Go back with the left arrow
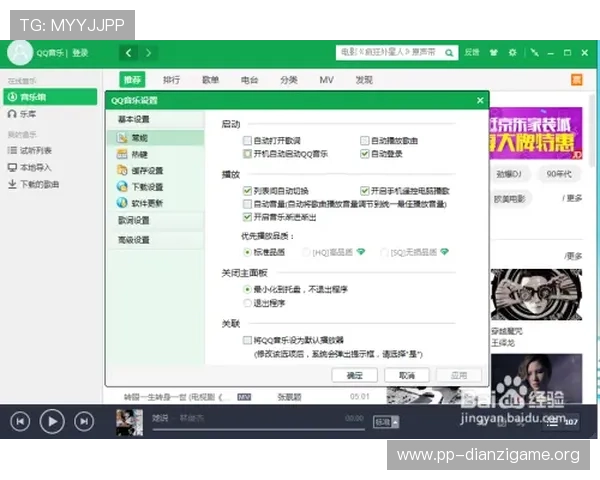 129,53
